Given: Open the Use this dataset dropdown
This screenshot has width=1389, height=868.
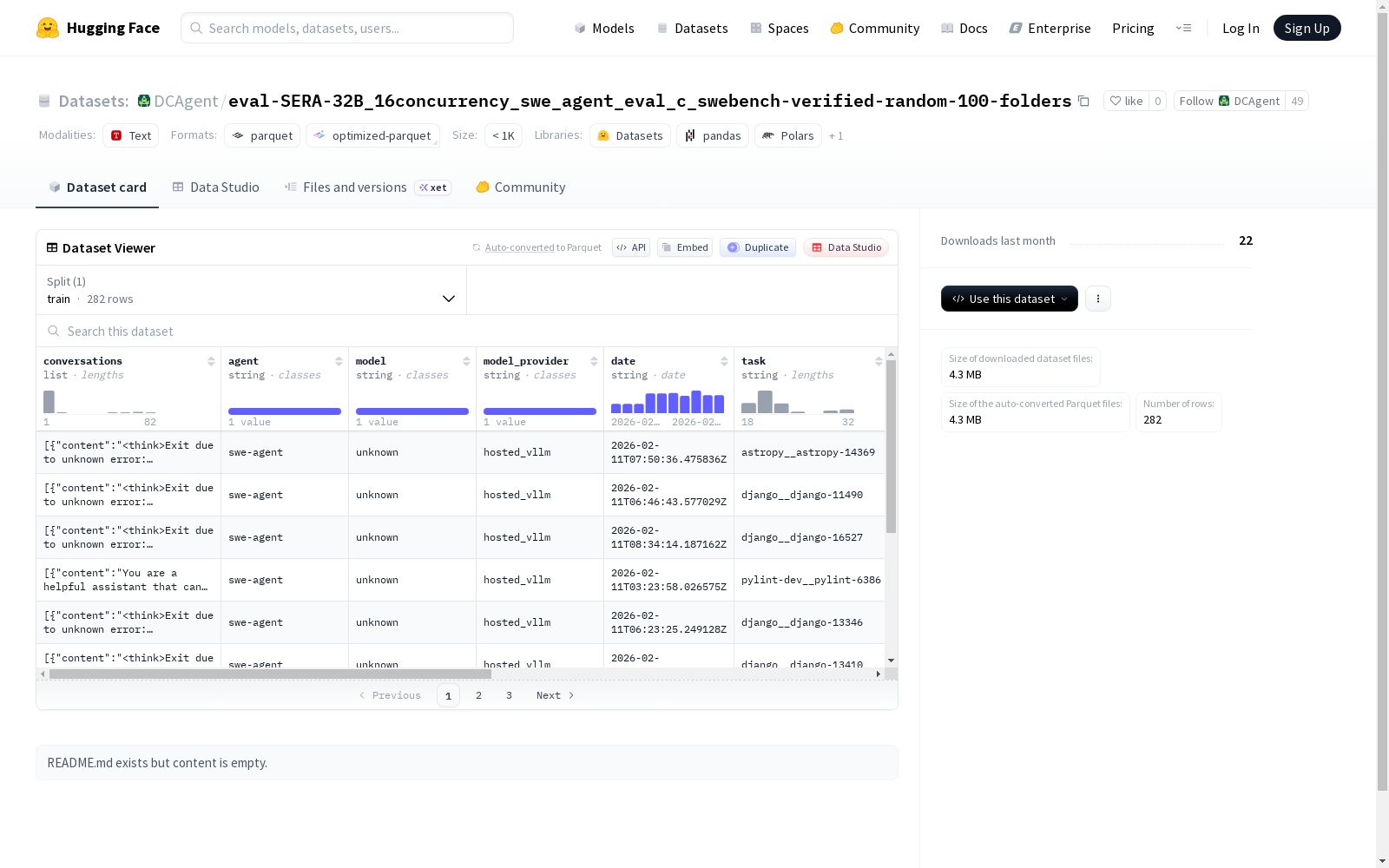Looking at the screenshot, I should coord(1010,299).
